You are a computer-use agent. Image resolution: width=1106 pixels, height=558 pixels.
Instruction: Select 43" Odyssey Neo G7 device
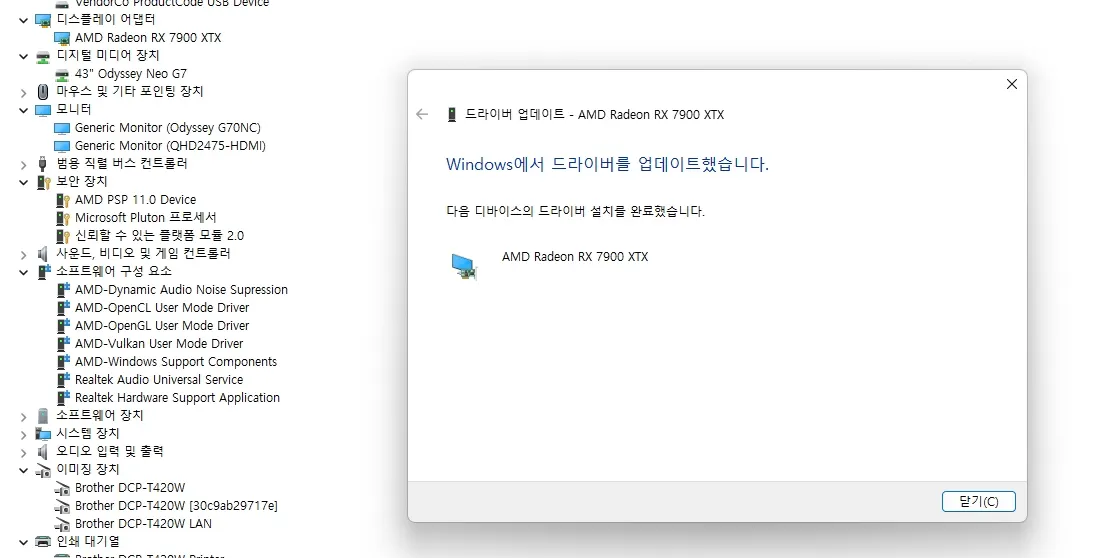(x=131, y=74)
